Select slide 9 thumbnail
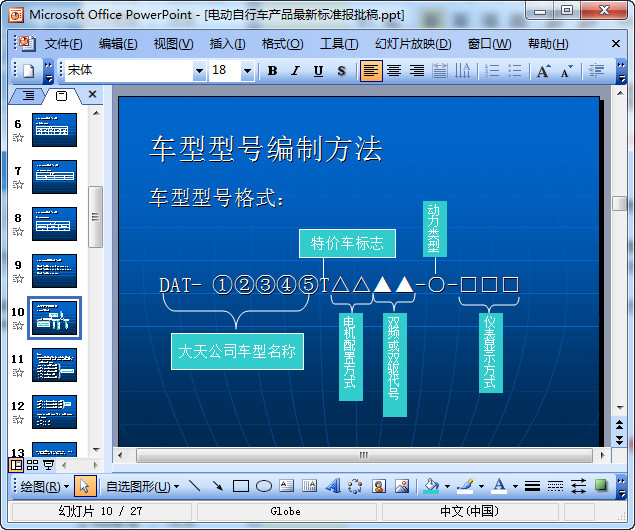The width and height of the screenshot is (635, 530). [54, 271]
